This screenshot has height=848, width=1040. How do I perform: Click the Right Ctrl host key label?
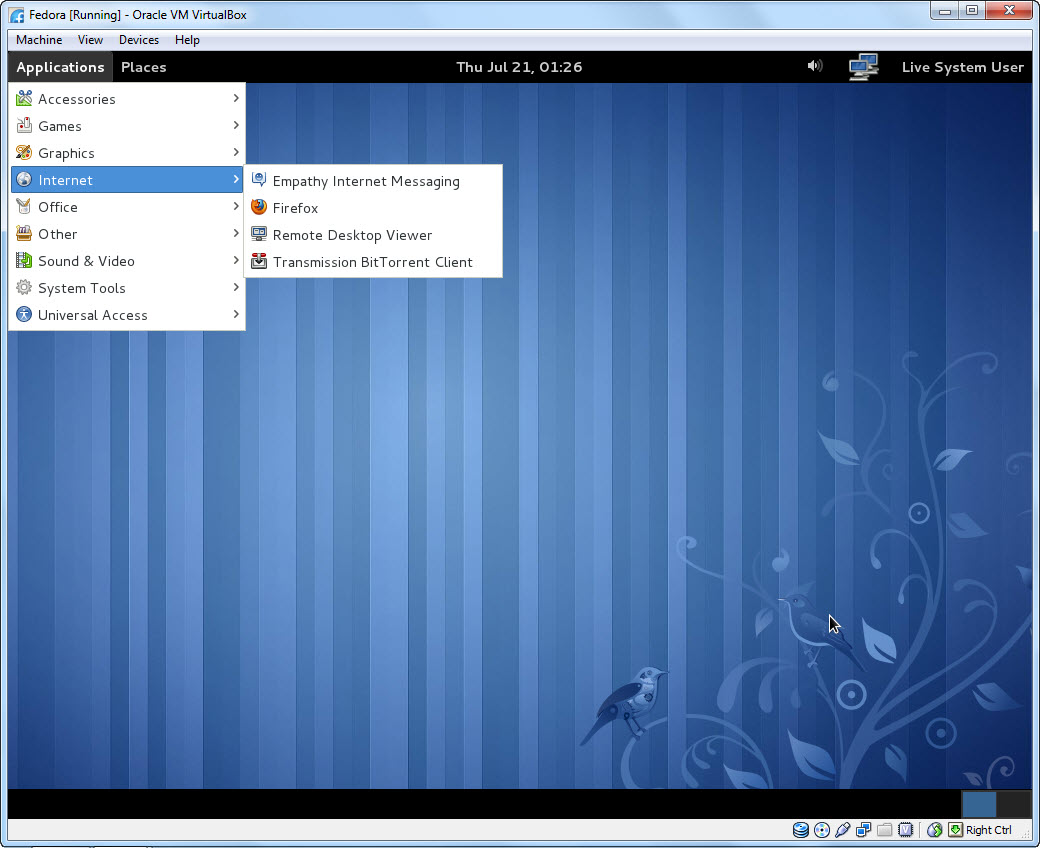(x=988, y=830)
